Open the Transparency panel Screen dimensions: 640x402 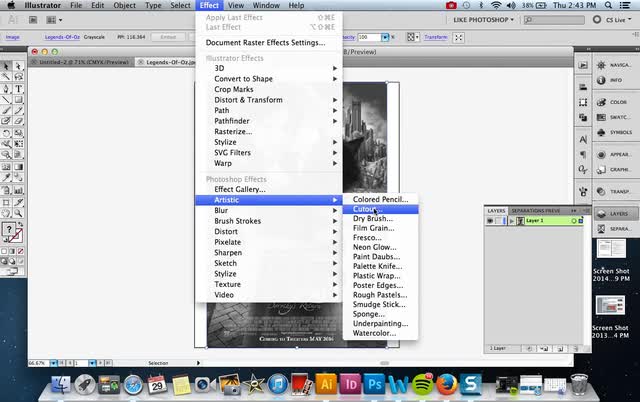(x=613, y=191)
